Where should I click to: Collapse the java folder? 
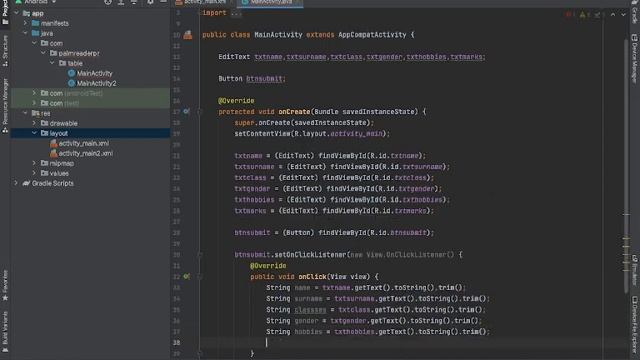(25, 33)
